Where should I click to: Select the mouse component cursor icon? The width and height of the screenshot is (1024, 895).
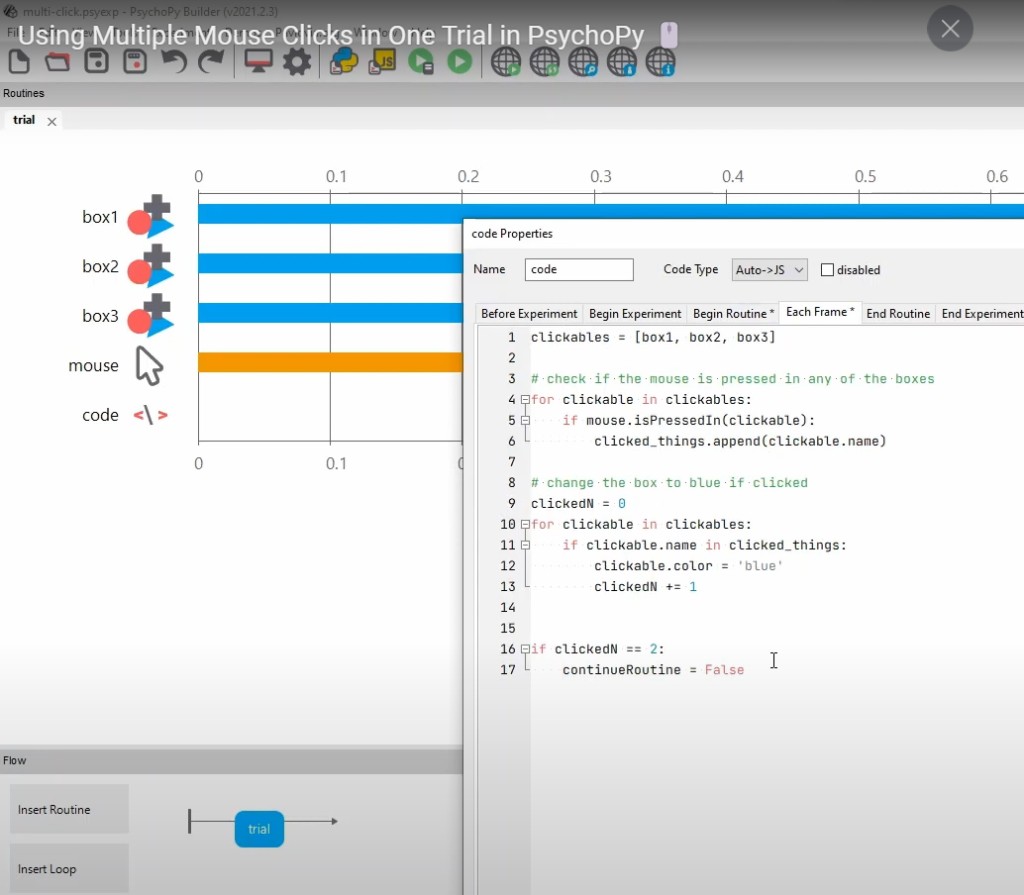[x=149, y=366]
